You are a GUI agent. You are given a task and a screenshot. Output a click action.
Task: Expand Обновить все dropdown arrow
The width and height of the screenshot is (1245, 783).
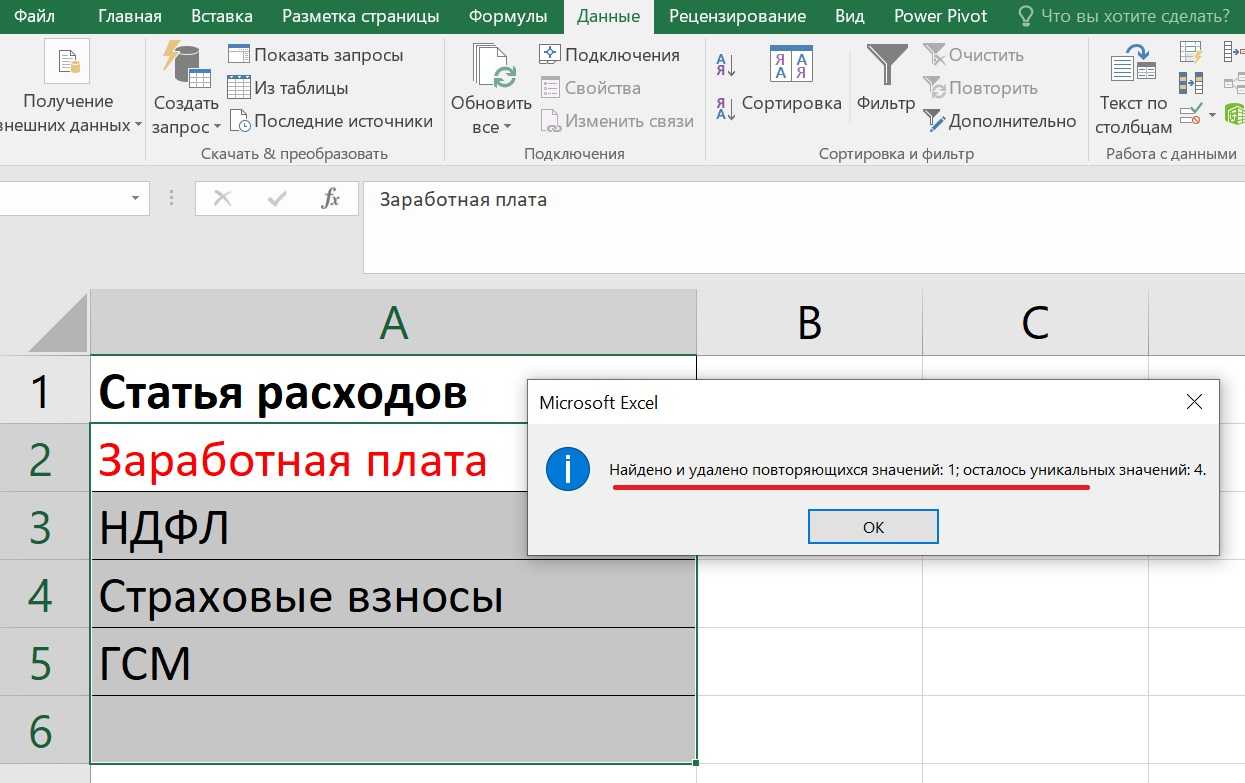[x=507, y=128]
